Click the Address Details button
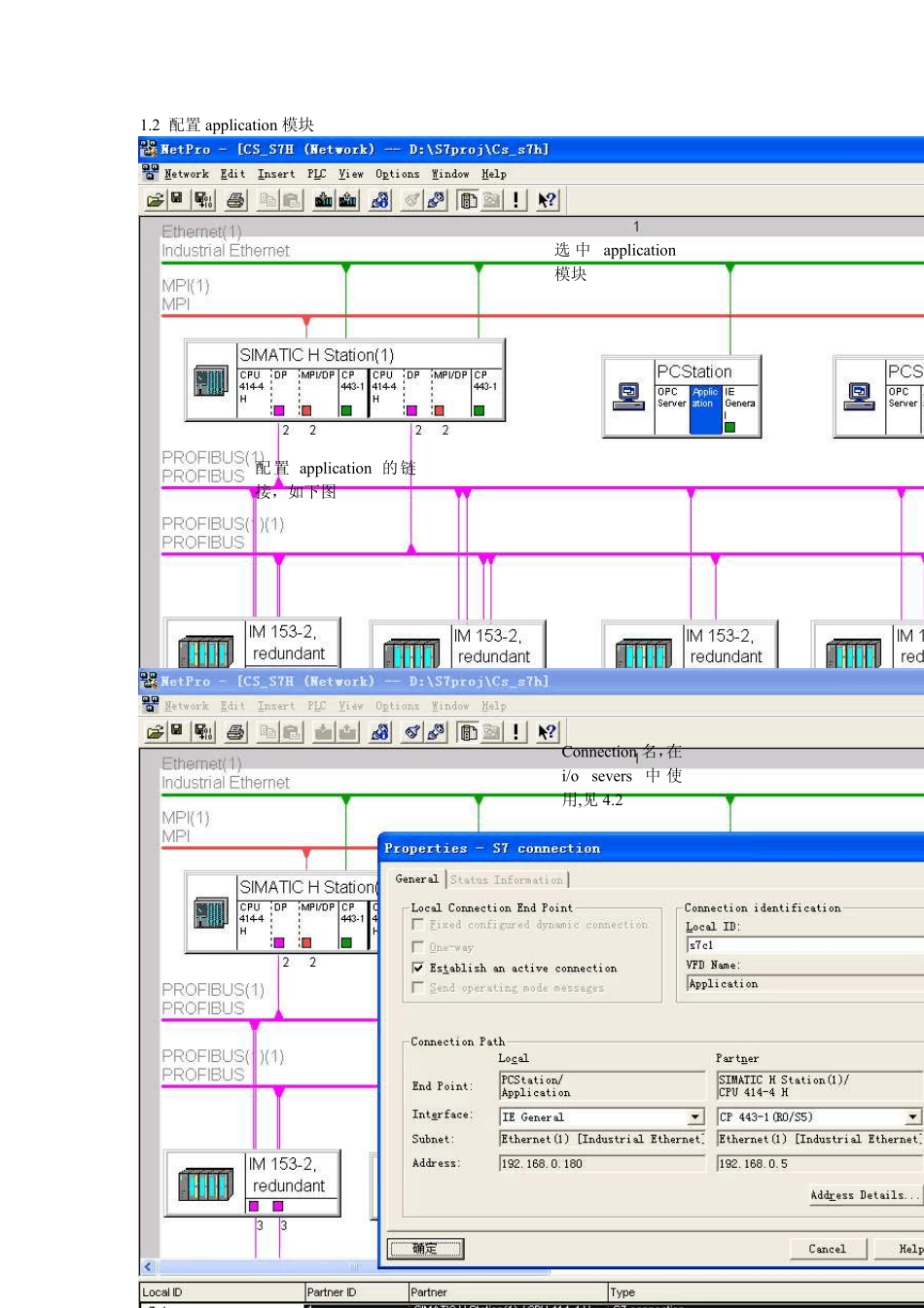This screenshot has height=1308, width=924. tap(866, 1195)
